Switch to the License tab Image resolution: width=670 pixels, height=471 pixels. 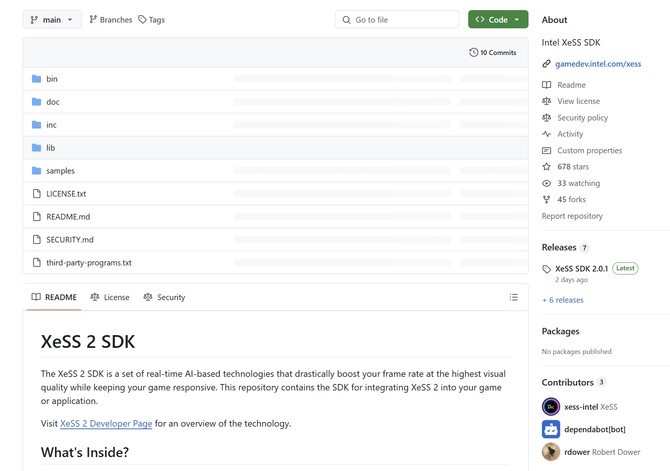click(x=110, y=297)
